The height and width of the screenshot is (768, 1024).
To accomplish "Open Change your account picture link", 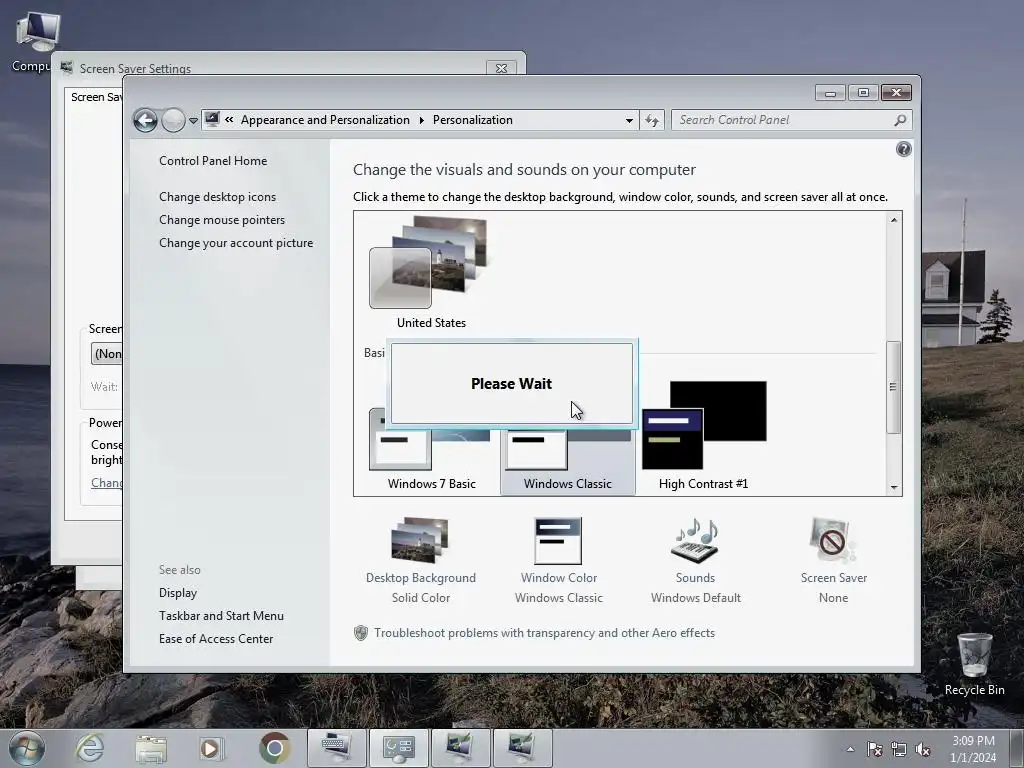I will 236,243.
